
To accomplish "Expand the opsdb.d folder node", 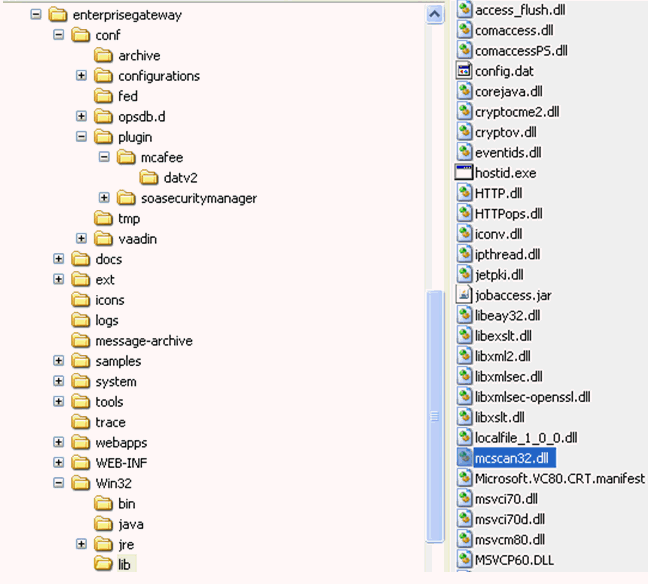I will coord(81,116).
